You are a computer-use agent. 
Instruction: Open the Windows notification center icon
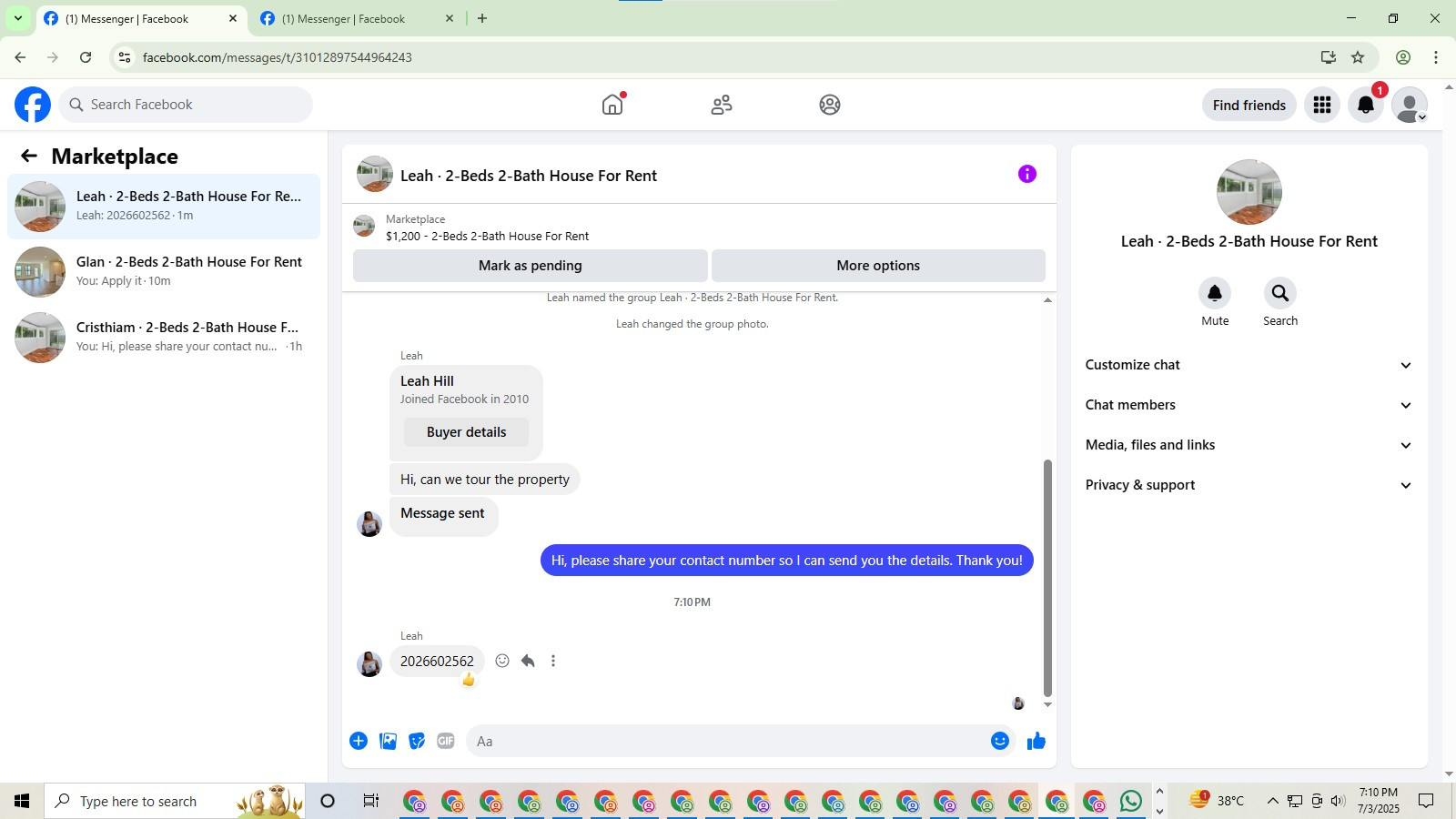(x=1427, y=801)
